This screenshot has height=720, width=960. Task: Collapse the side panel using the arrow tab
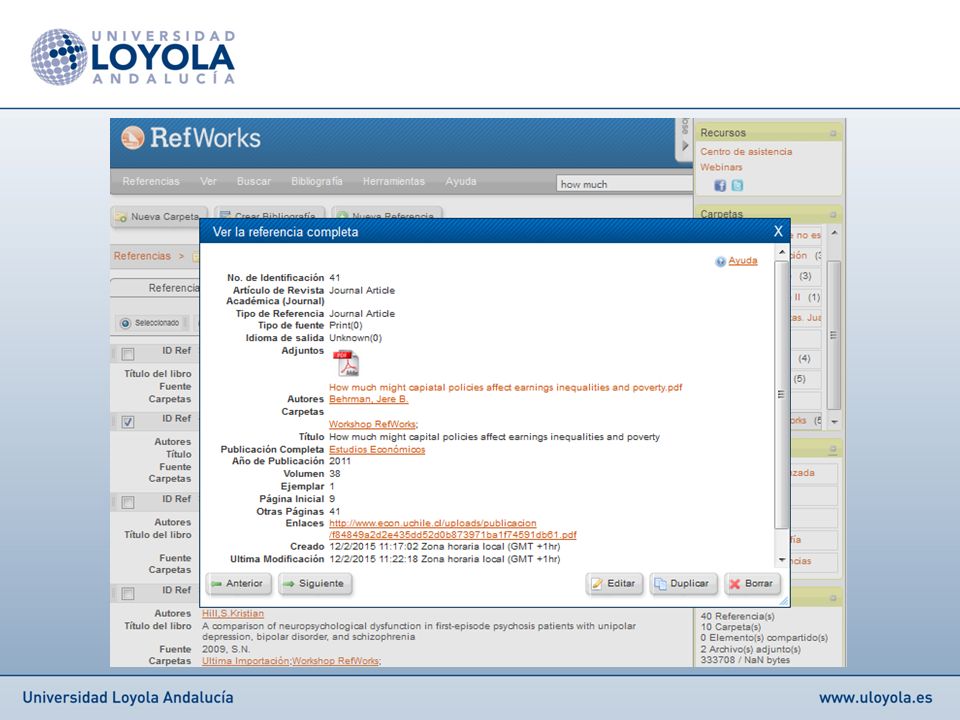(x=684, y=140)
